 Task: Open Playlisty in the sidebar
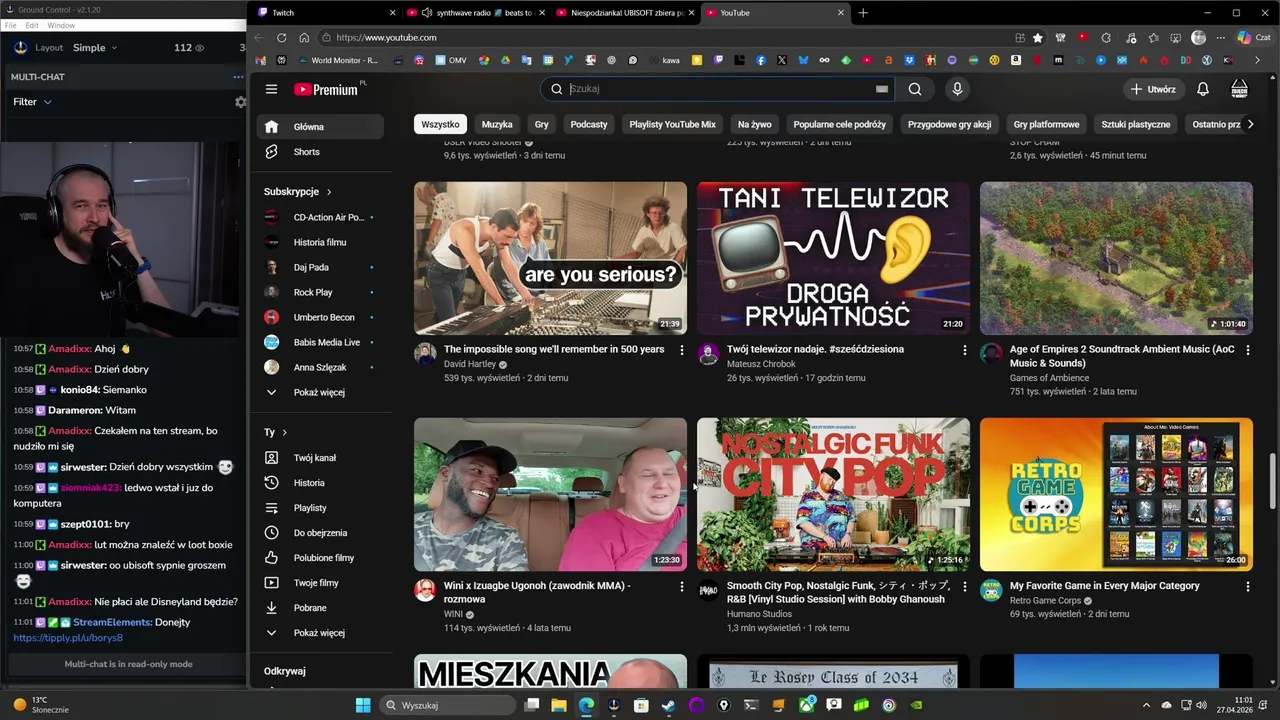click(318, 508)
